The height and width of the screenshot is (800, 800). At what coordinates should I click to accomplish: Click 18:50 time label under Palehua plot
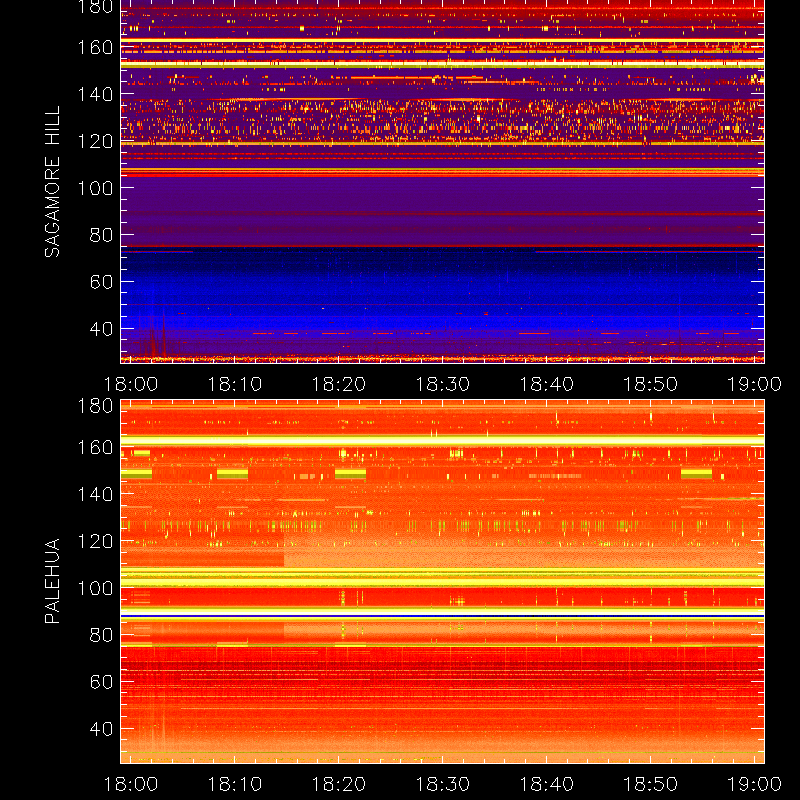pyautogui.click(x=651, y=784)
